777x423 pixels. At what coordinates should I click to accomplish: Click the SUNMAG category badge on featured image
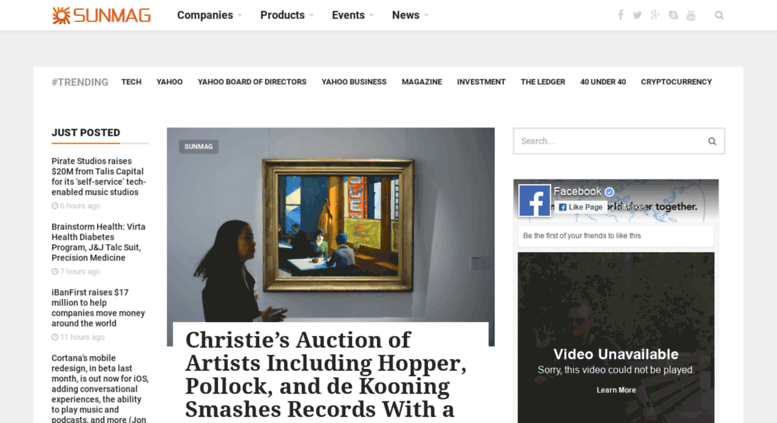(198, 147)
